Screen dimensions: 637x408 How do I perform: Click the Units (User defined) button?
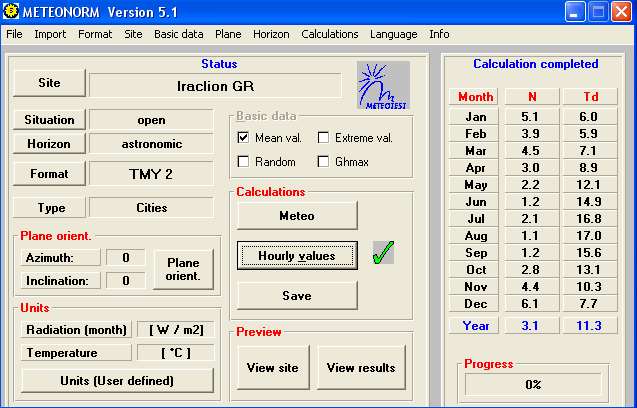pos(117,381)
